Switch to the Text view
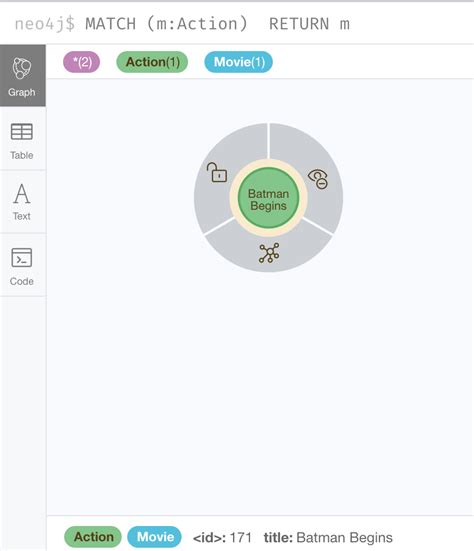The image size is (474, 551). [x=22, y=202]
